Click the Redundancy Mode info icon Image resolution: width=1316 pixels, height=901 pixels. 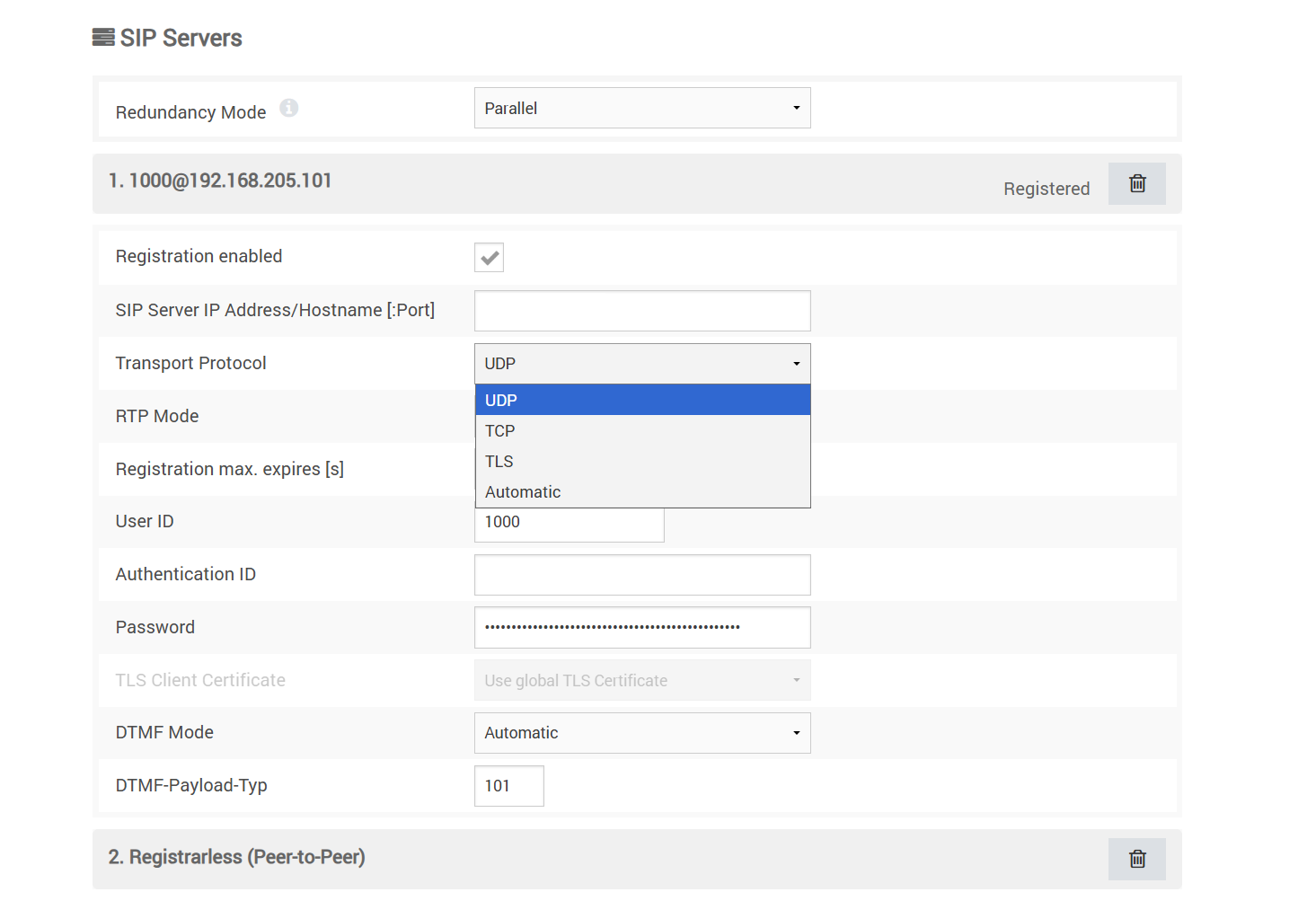coord(288,108)
